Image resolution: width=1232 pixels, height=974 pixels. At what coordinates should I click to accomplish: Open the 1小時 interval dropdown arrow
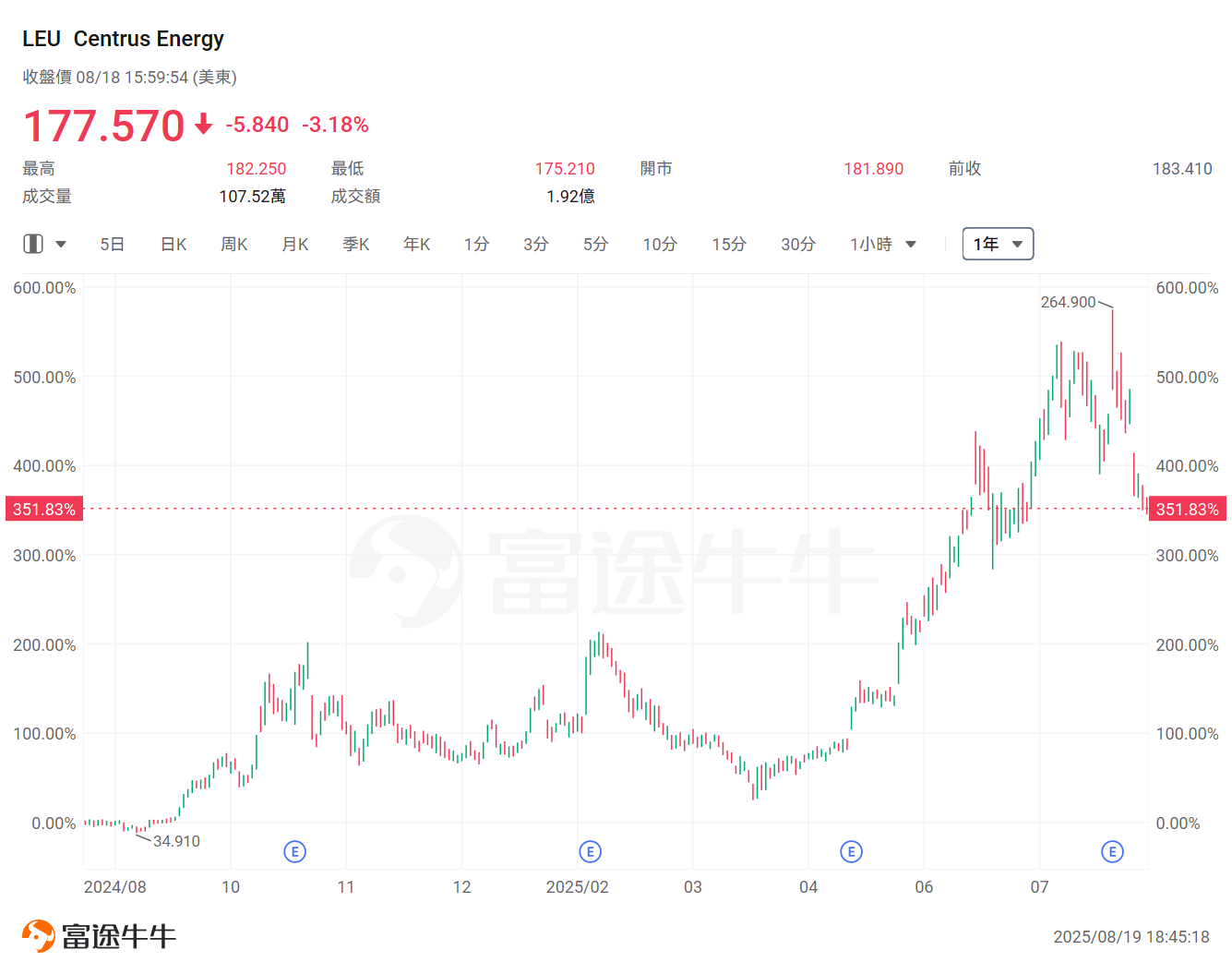point(911,244)
